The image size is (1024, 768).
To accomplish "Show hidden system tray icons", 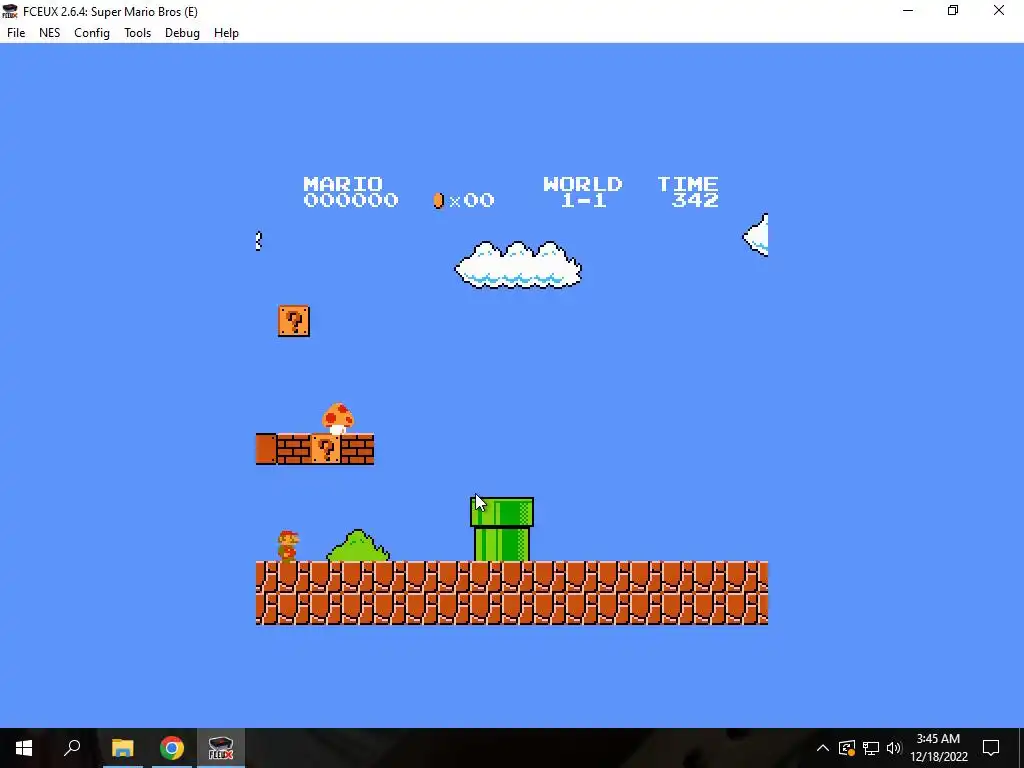I will 823,748.
